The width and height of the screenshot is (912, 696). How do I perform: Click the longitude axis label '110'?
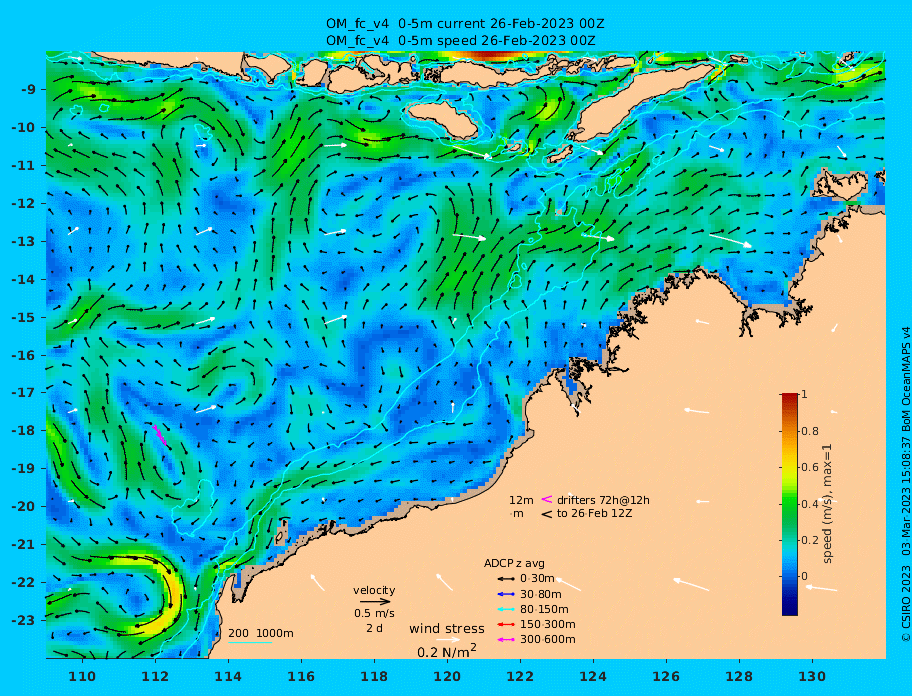(x=82, y=676)
